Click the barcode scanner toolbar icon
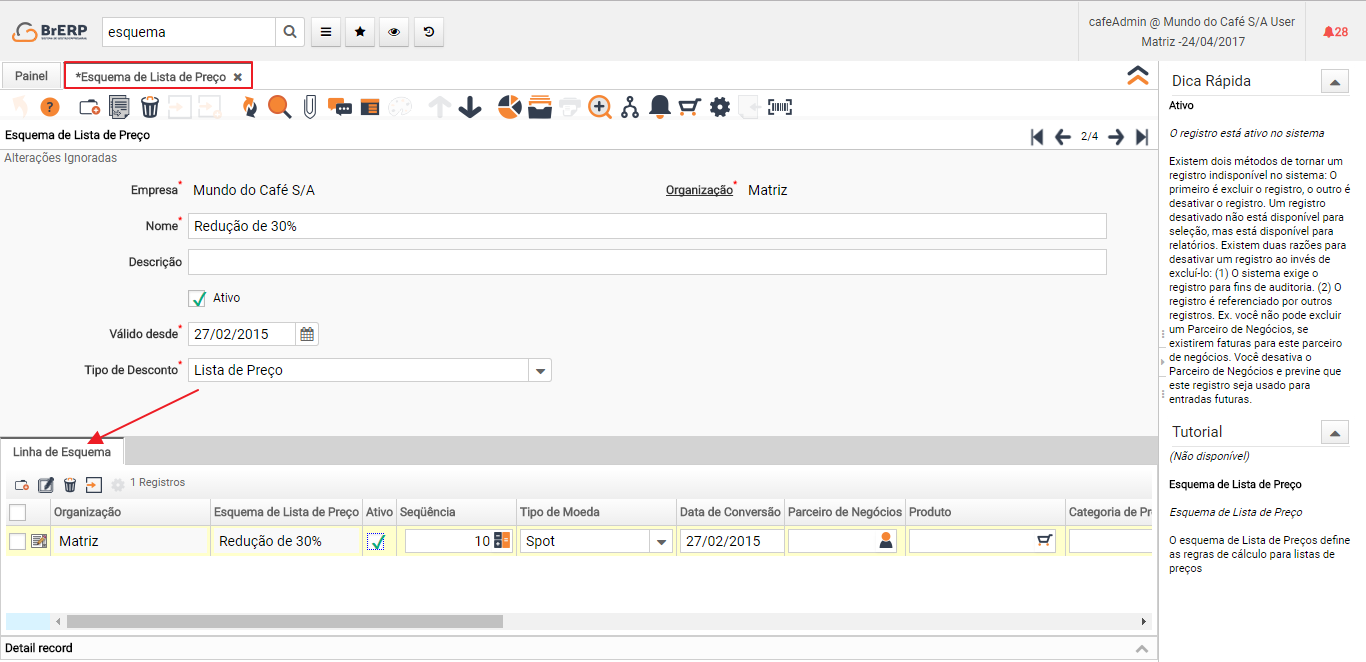Image resolution: width=1366 pixels, height=662 pixels. click(780, 107)
